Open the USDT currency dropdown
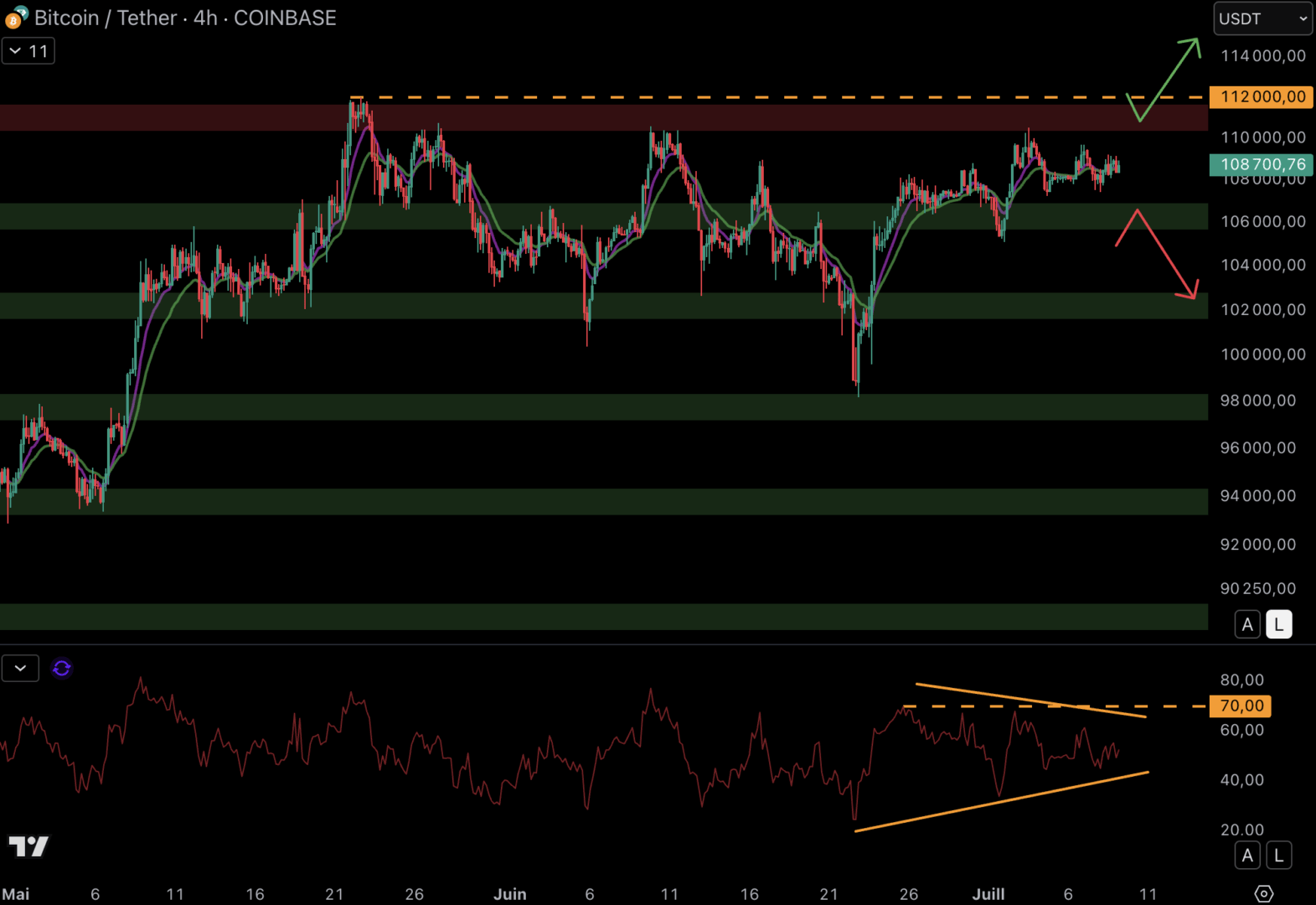The image size is (1316, 905). point(1262,18)
